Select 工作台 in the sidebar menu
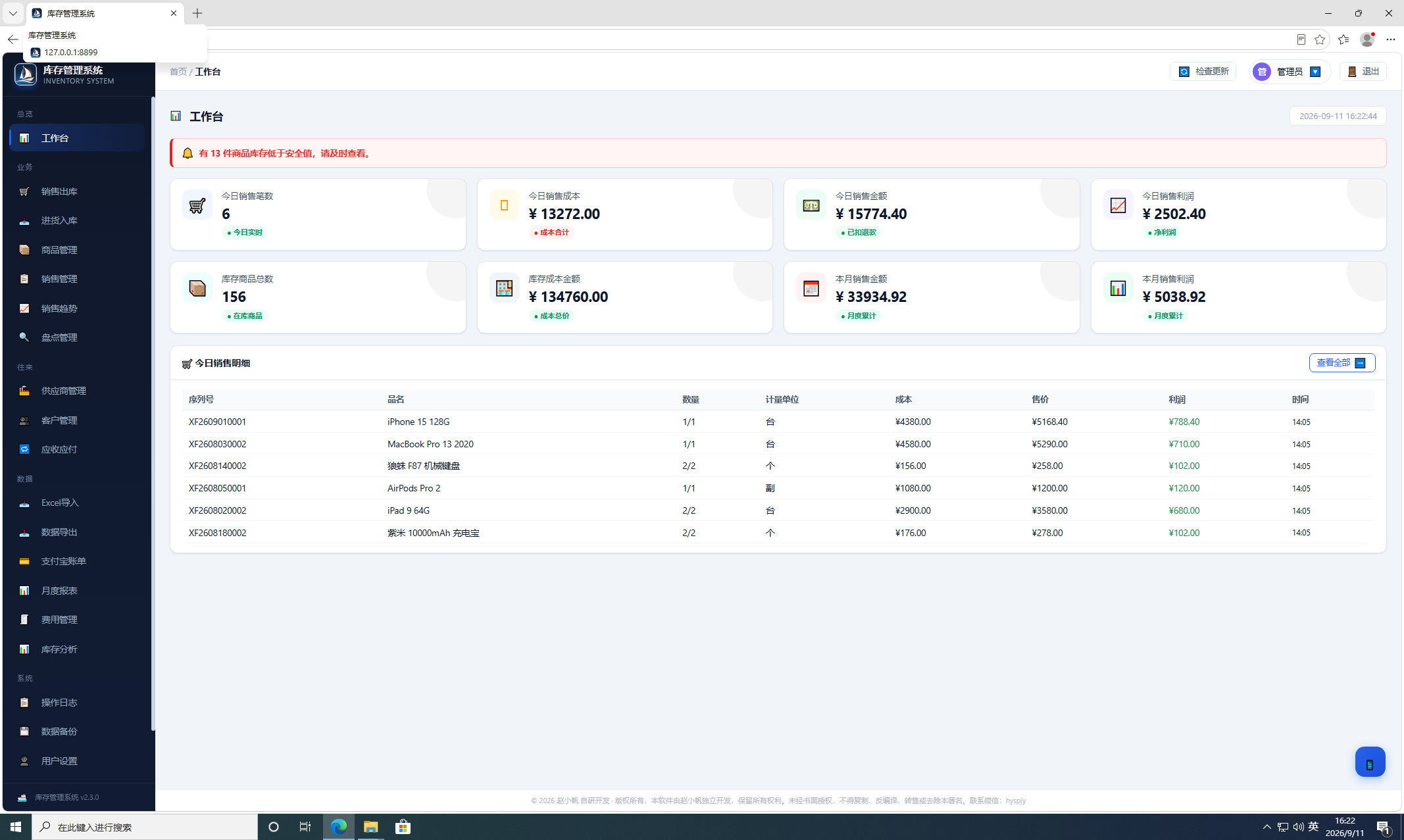Screen dimensions: 1404x840 (77, 138)
